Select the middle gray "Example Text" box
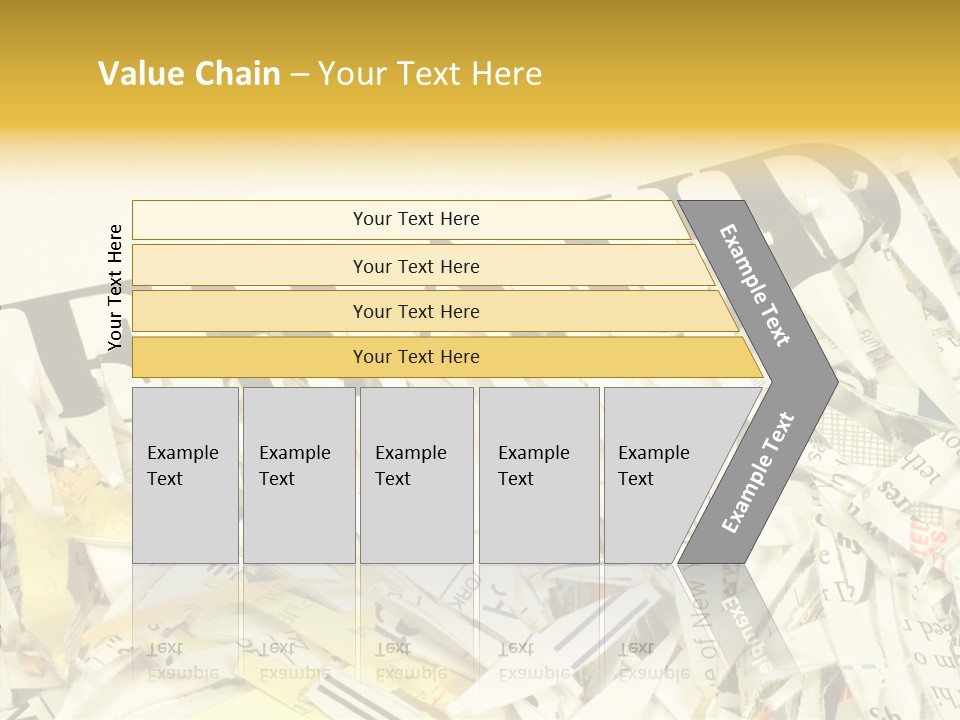960x720 pixels. click(x=416, y=474)
